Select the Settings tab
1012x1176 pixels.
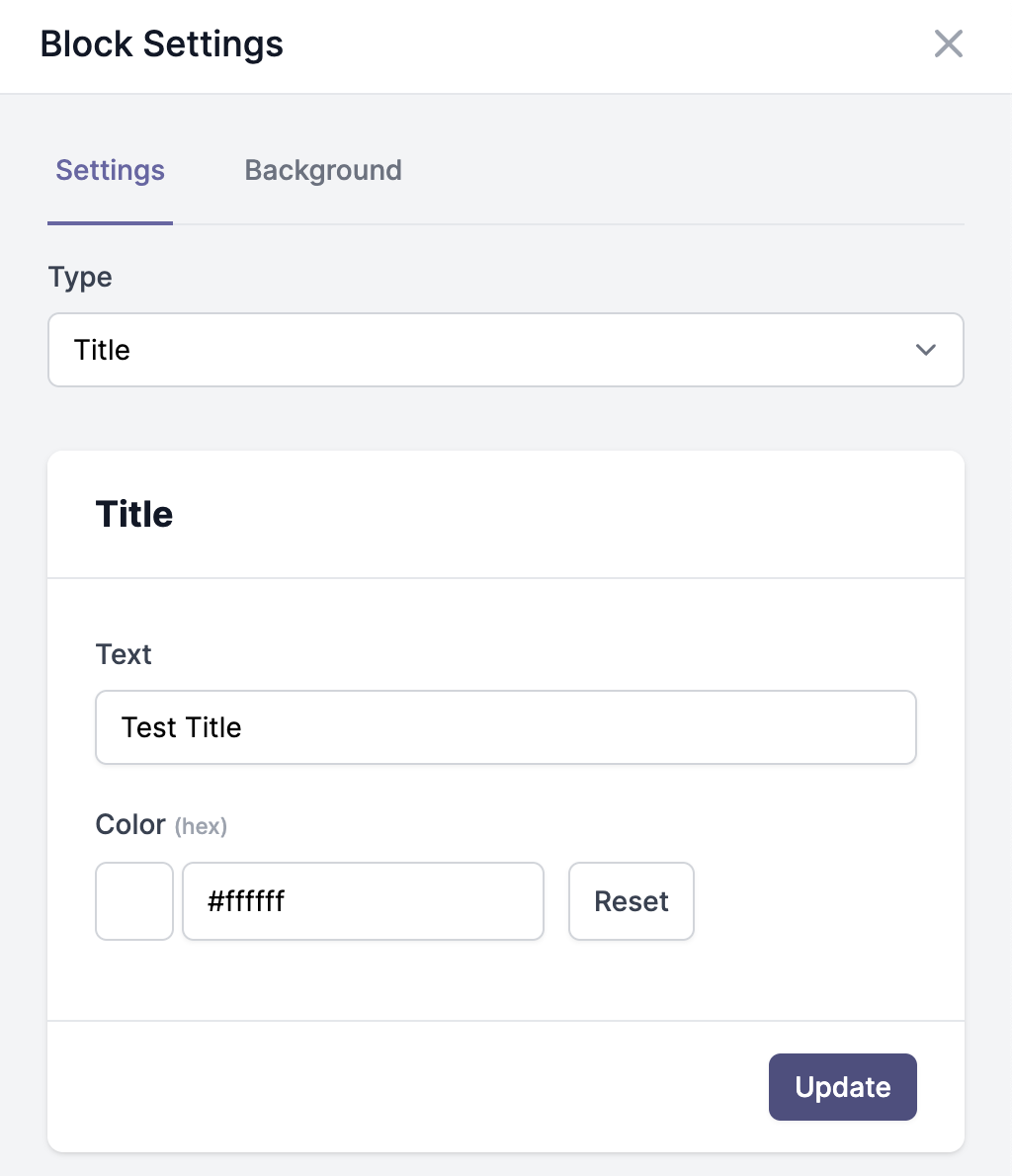(111, 170)
